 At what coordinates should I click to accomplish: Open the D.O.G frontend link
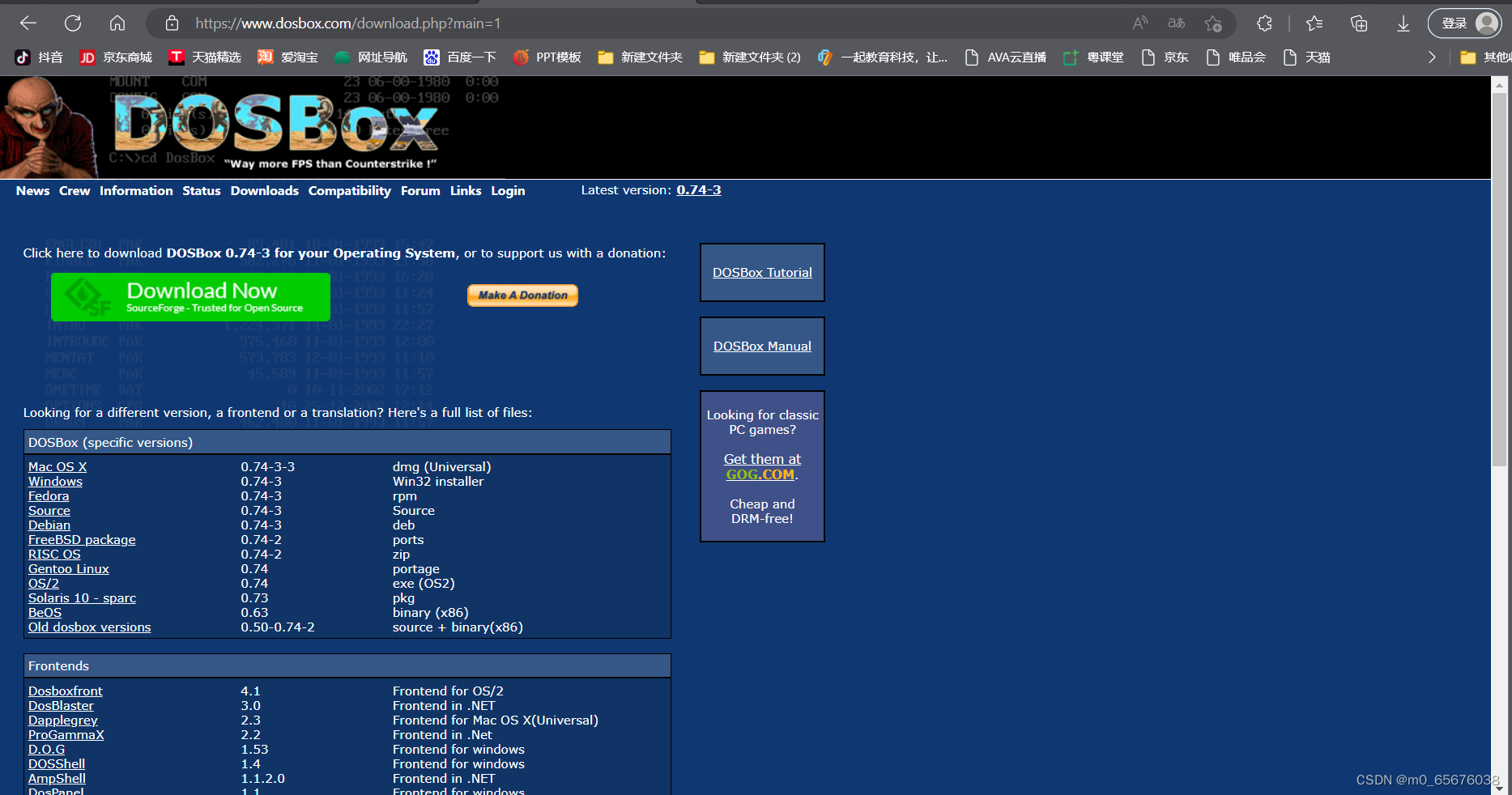[x=46, y=750]
